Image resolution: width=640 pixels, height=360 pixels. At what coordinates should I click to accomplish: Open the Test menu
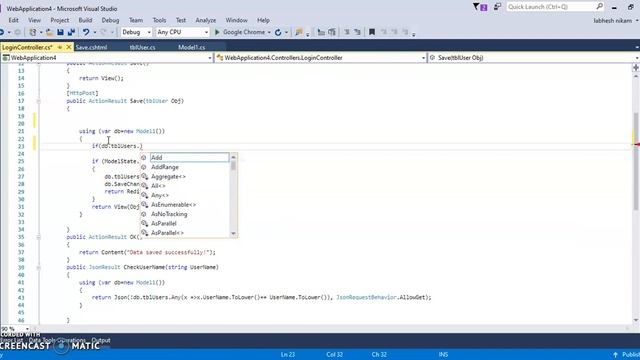click(181, 20)
